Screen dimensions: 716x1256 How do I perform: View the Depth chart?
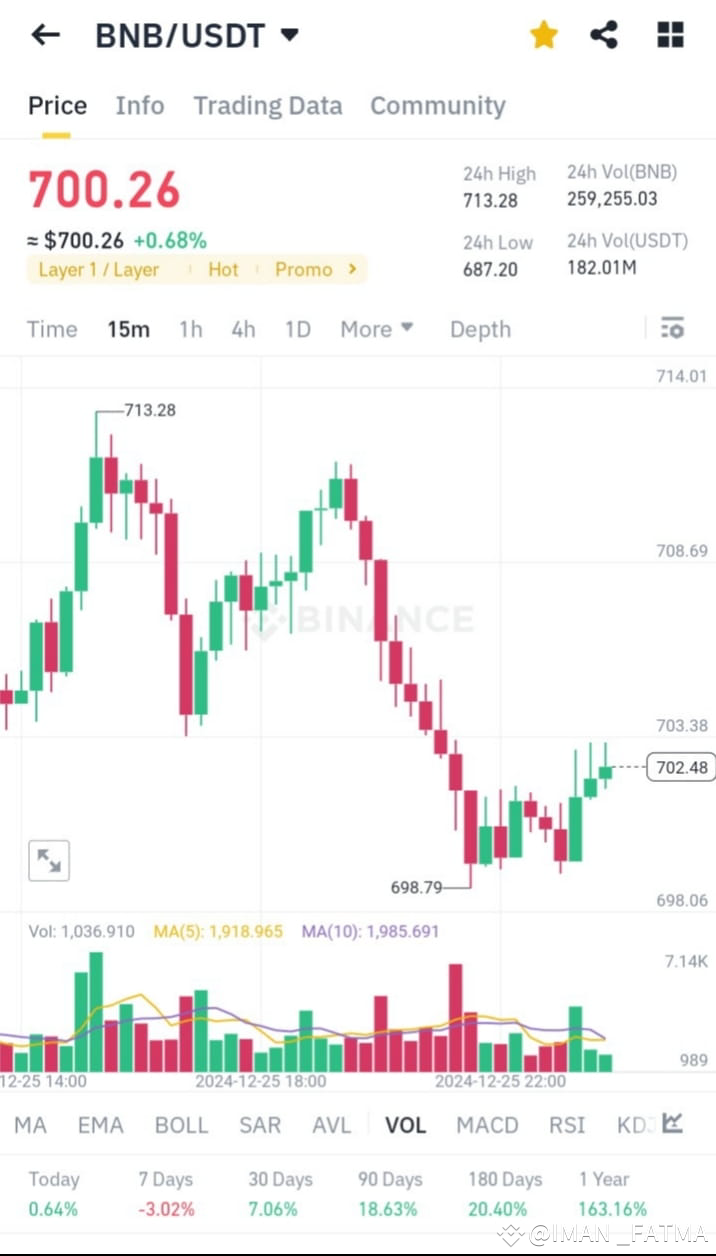point(480,328)
